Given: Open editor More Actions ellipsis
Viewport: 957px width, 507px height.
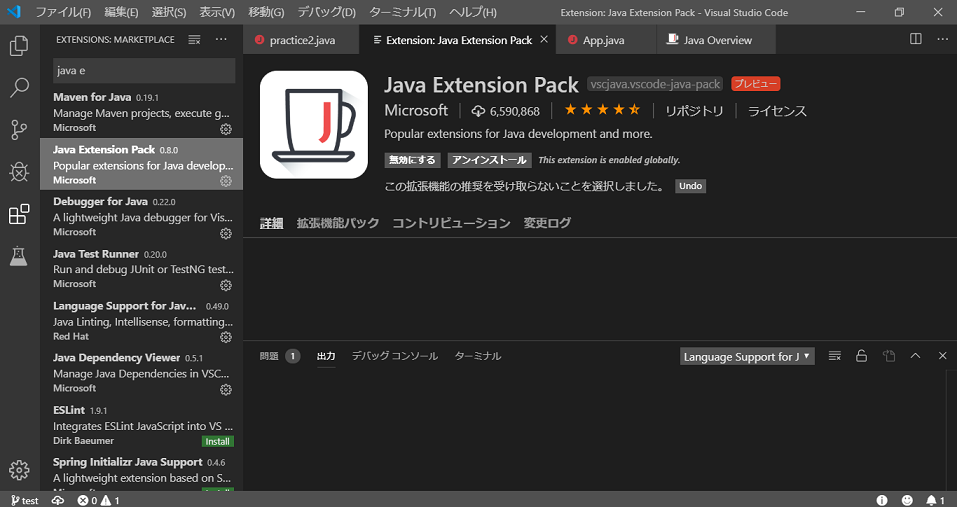Looking at the screenshot, I should 942,39.
